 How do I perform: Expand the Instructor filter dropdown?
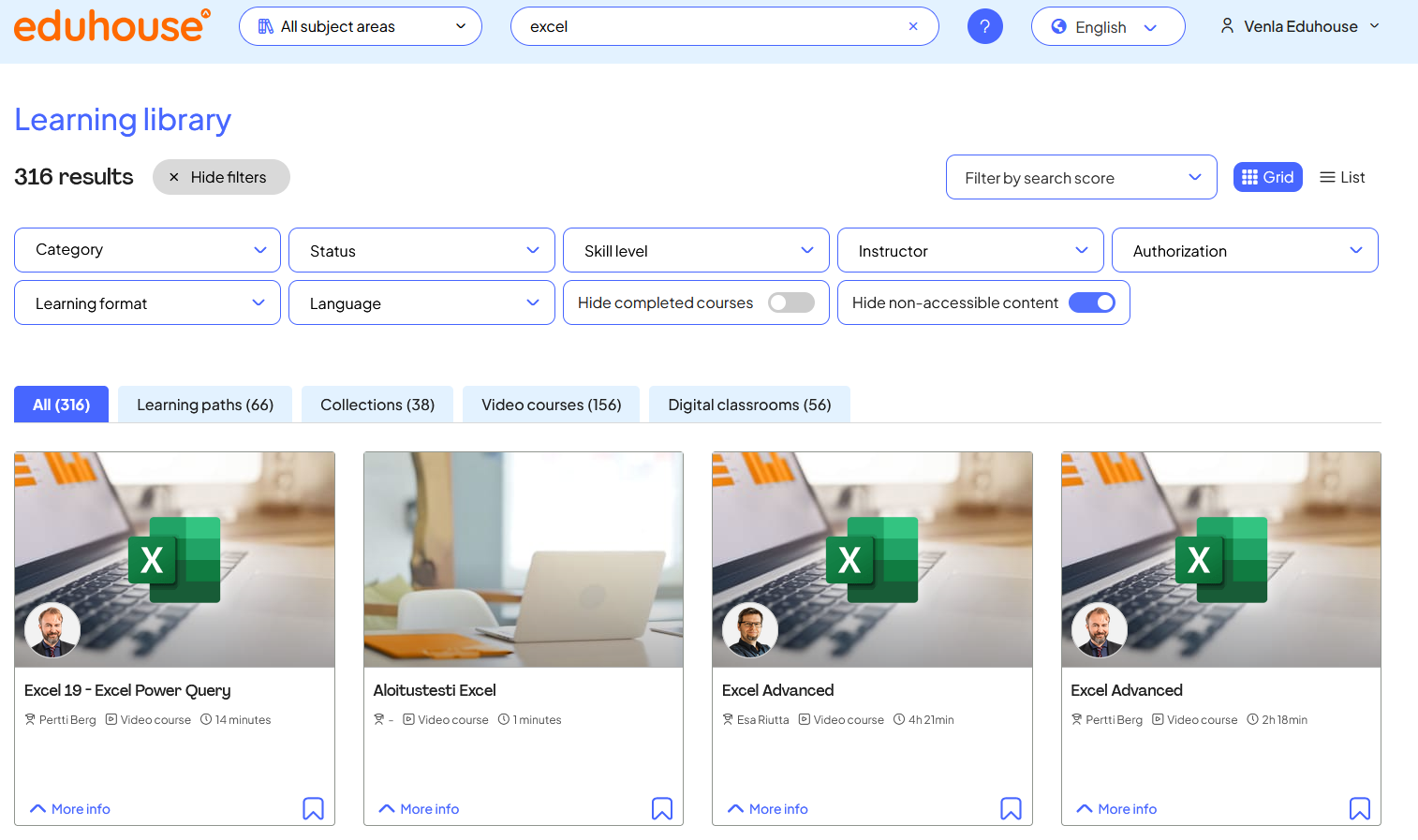[x=970, y=250]
